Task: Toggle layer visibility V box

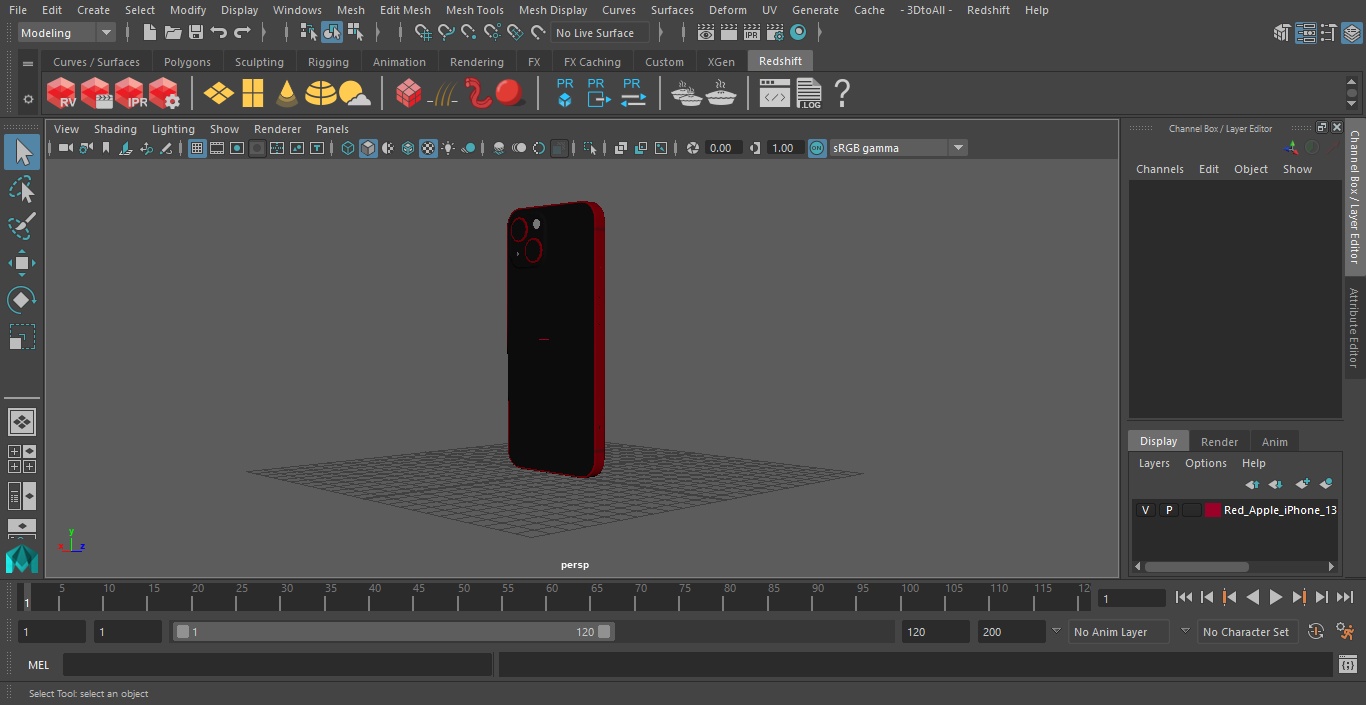Action: coord(1145,510)
